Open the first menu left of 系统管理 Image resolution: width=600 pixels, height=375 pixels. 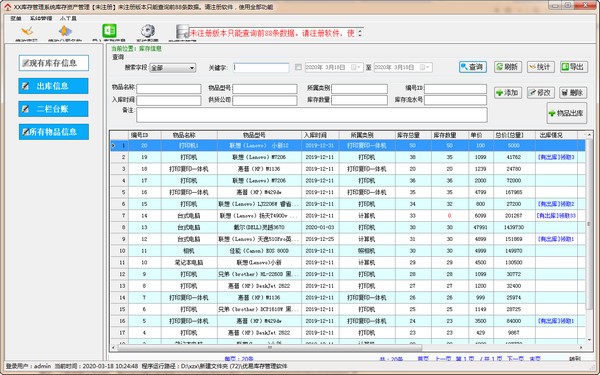[x=16, y=18]
